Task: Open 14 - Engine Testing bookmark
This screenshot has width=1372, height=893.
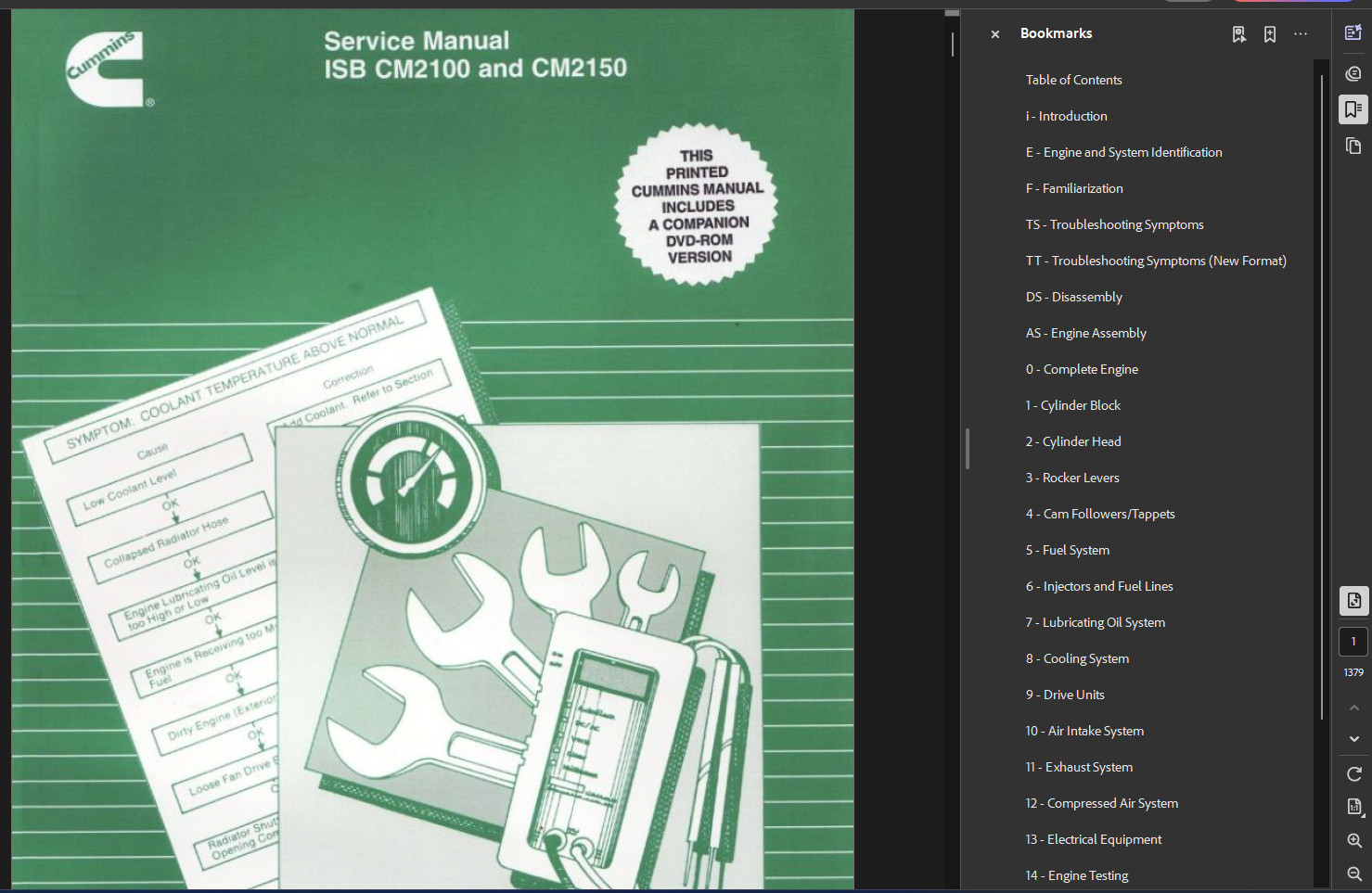Action: pyautogui.click(x=1077, y=875)
